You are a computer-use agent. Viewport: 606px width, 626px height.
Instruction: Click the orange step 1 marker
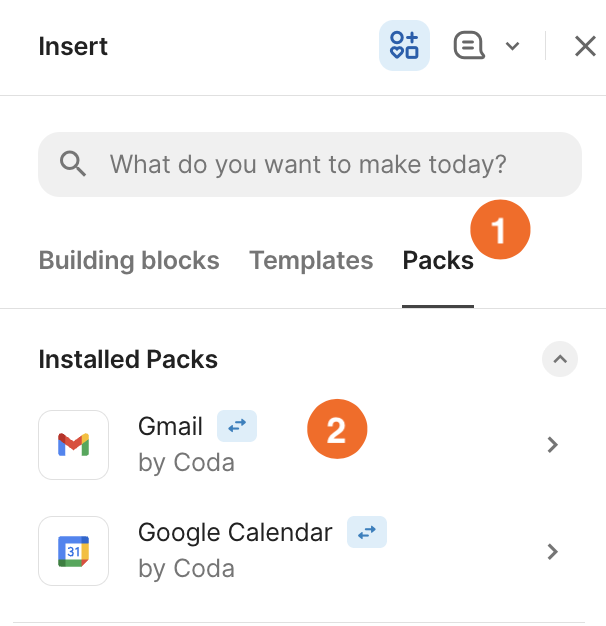click(x=500, y=231)
